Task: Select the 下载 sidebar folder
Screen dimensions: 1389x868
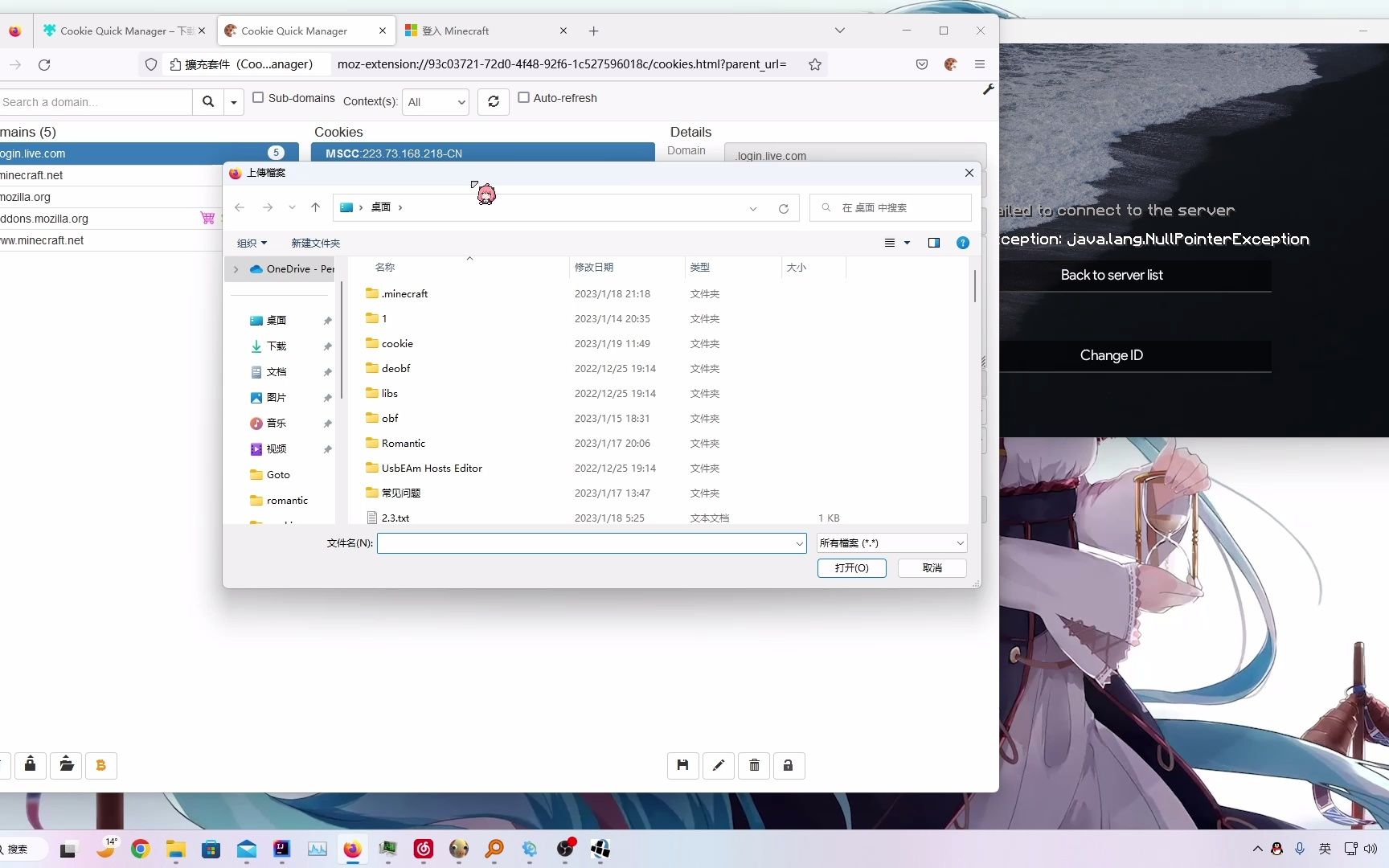Action: pyautogui.click(x=277, y=346)
